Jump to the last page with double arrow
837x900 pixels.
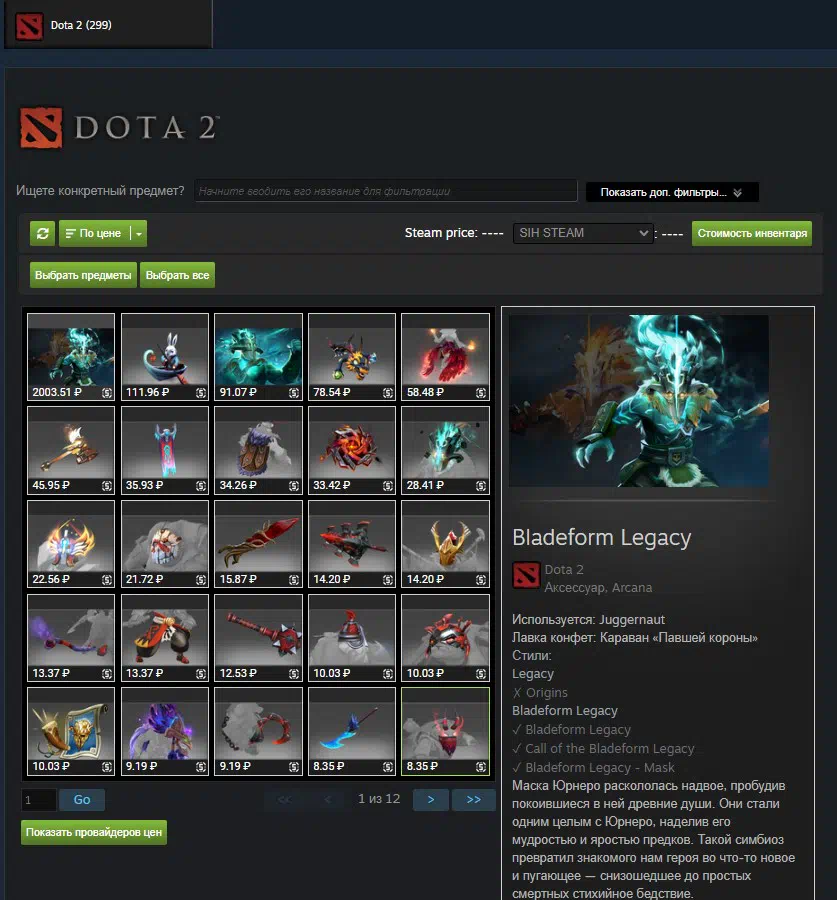click(x=474, y=800)
